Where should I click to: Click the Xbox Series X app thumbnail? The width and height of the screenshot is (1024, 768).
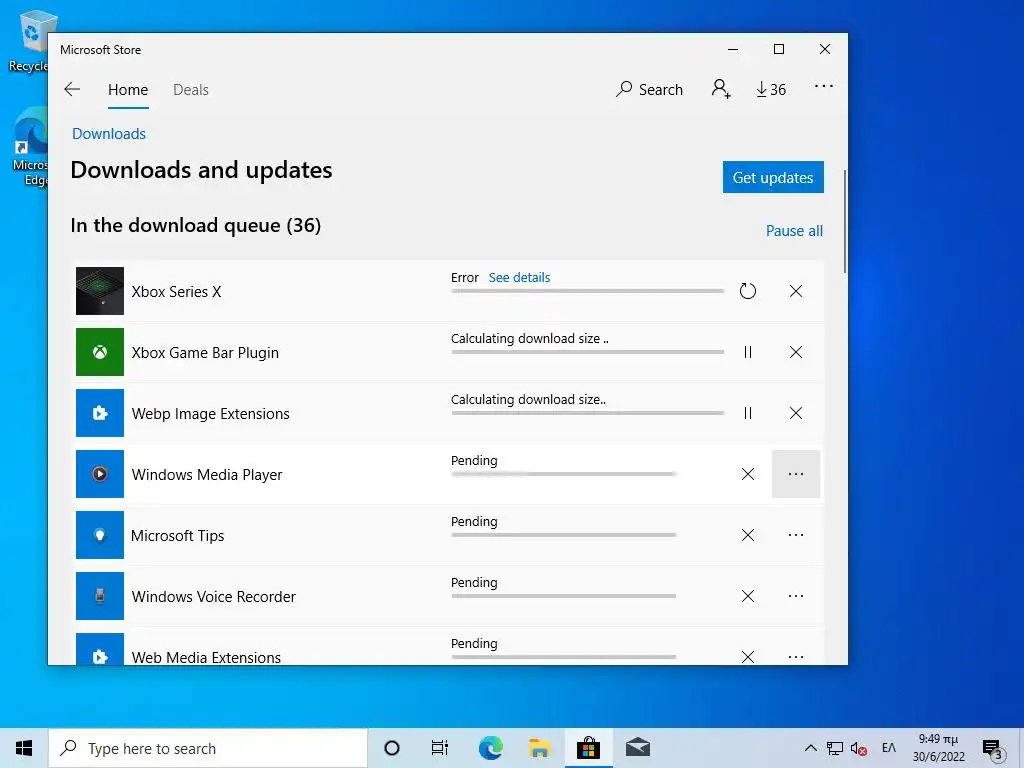pos(100,291)
